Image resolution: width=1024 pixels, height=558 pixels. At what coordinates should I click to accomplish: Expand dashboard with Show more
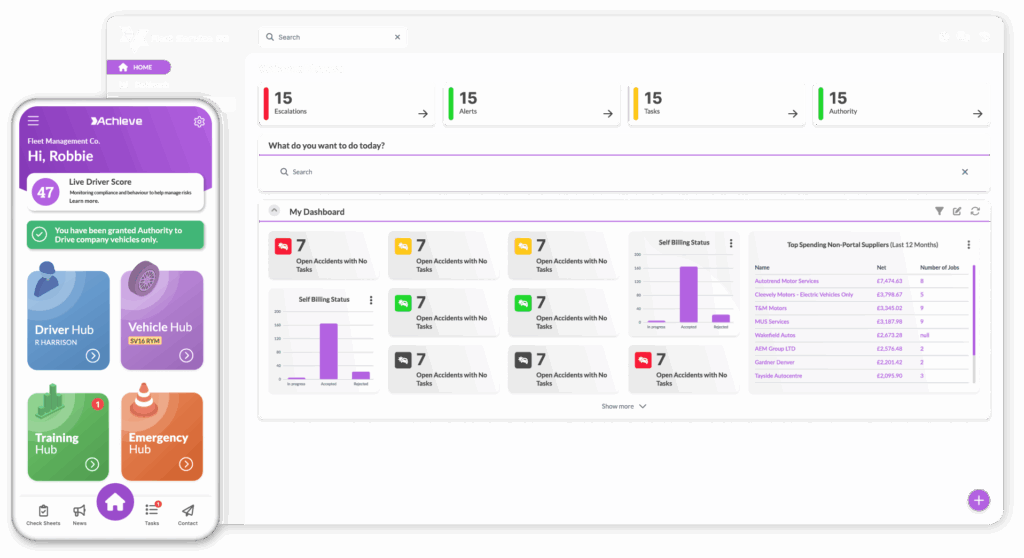(624, 406)
